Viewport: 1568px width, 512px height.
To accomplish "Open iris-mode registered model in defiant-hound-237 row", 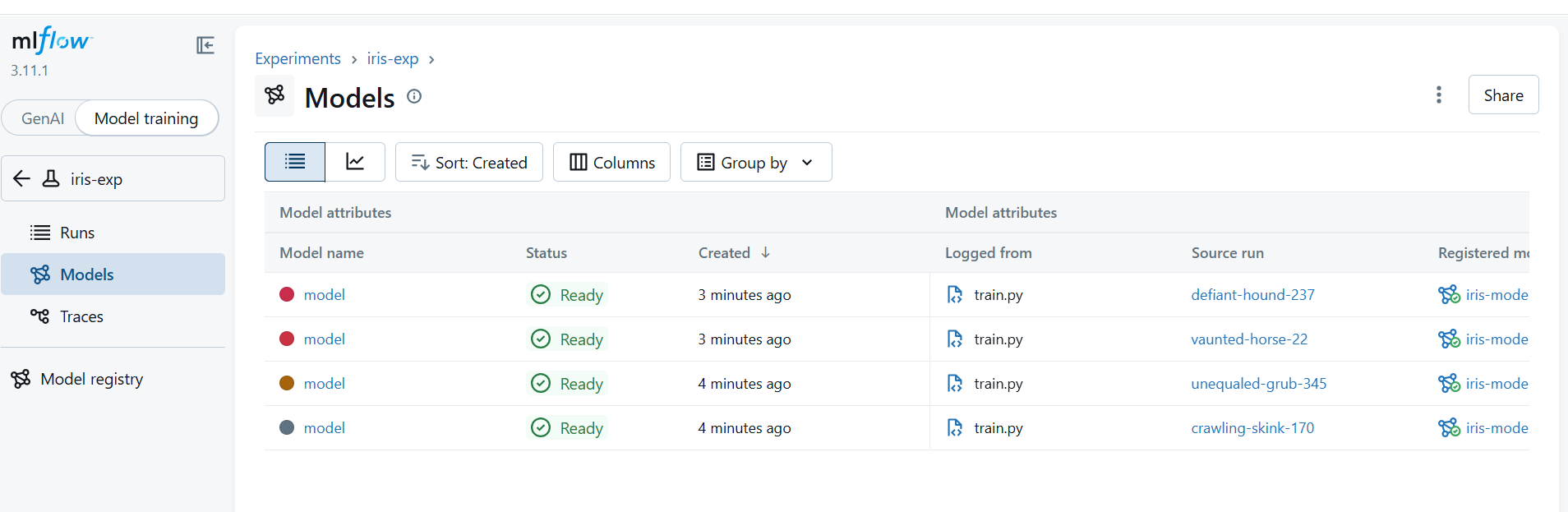I will (x=1497, y=294).
